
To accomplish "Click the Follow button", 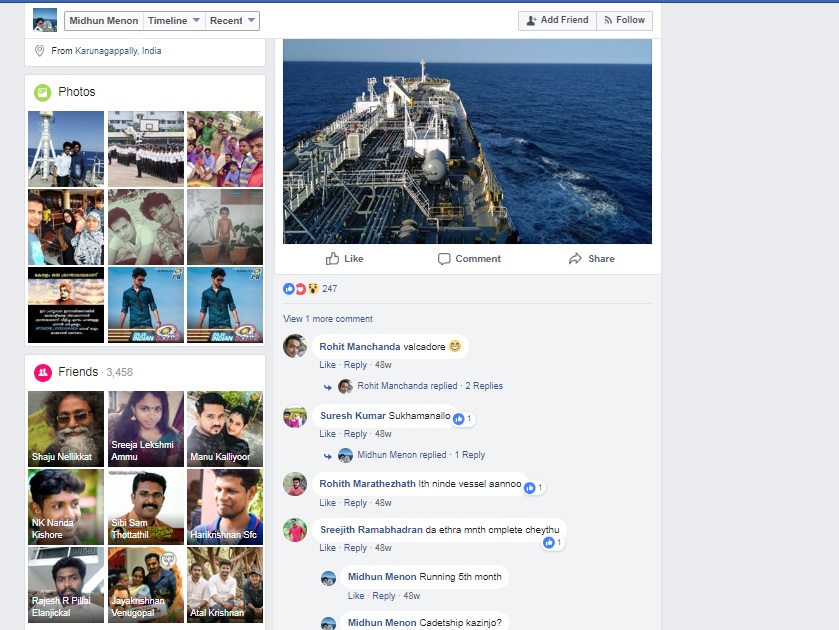I will tap(624, 20).
